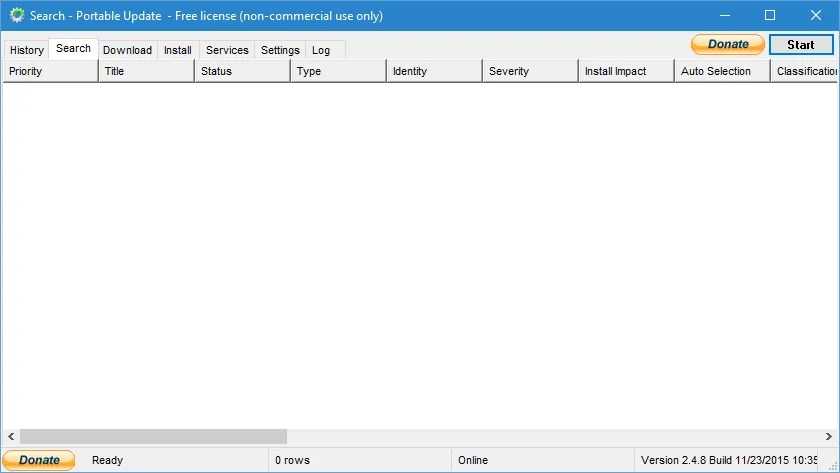This screenshot has width=840, height=473.
Task: Click the horizontal scrollbar left arrow
Action: point(11,437)
